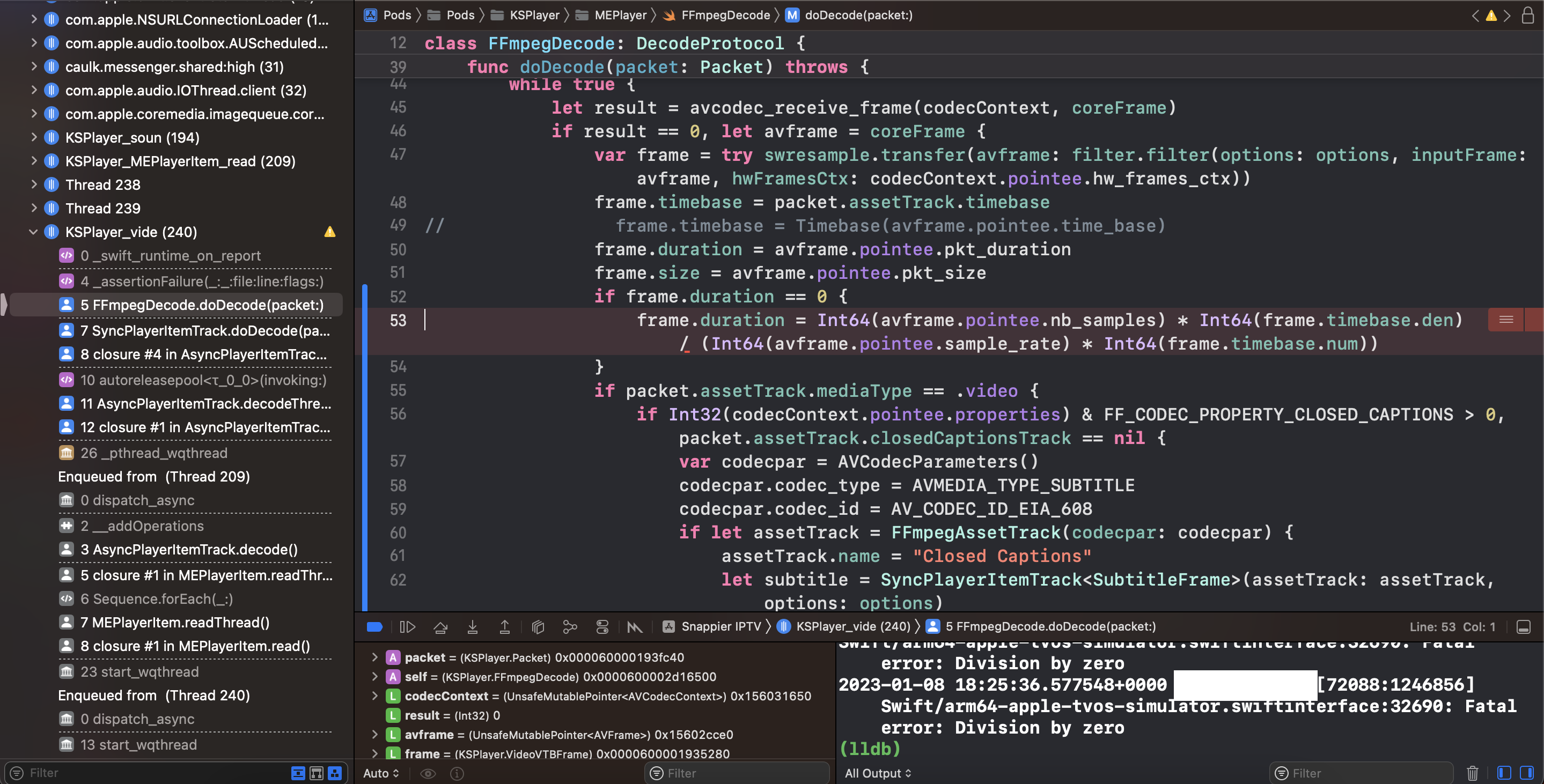
Task: Step into the function call
Action: click(473, 626)
